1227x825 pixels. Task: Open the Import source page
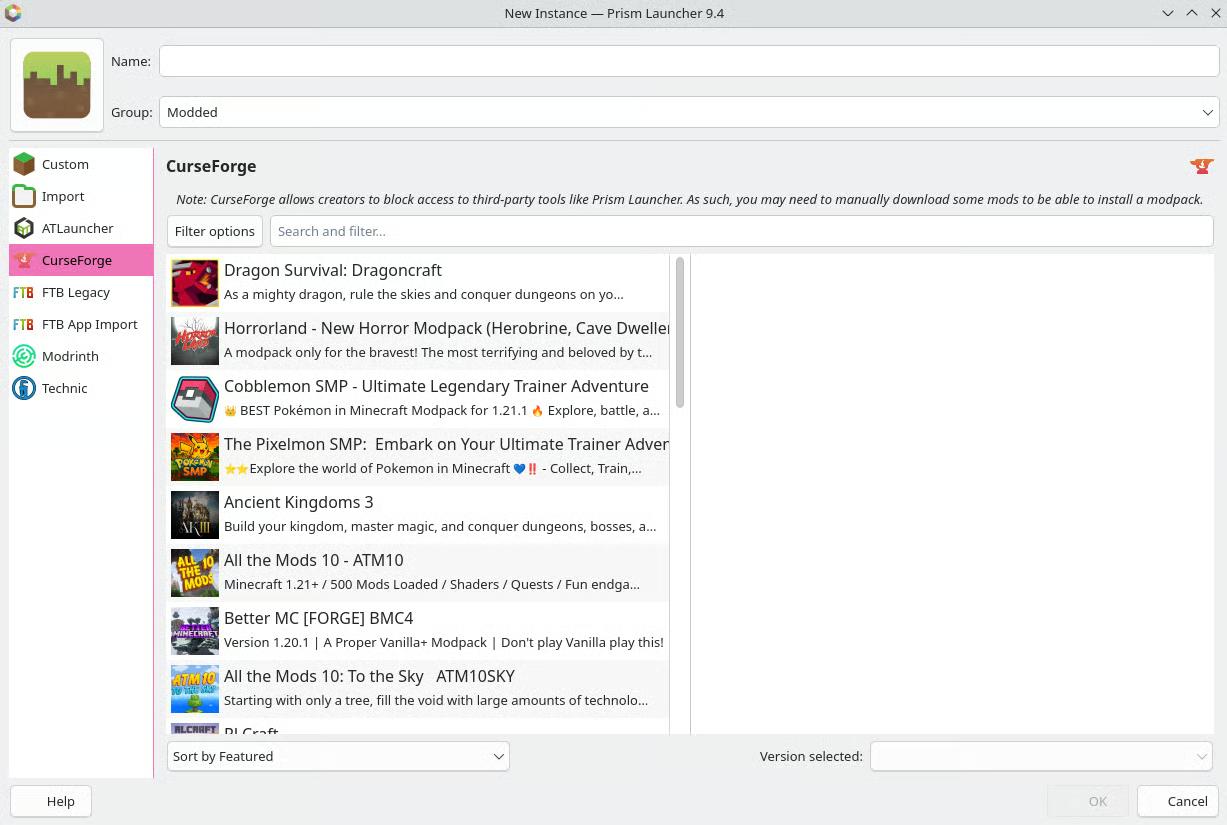(x=63, y=196)
